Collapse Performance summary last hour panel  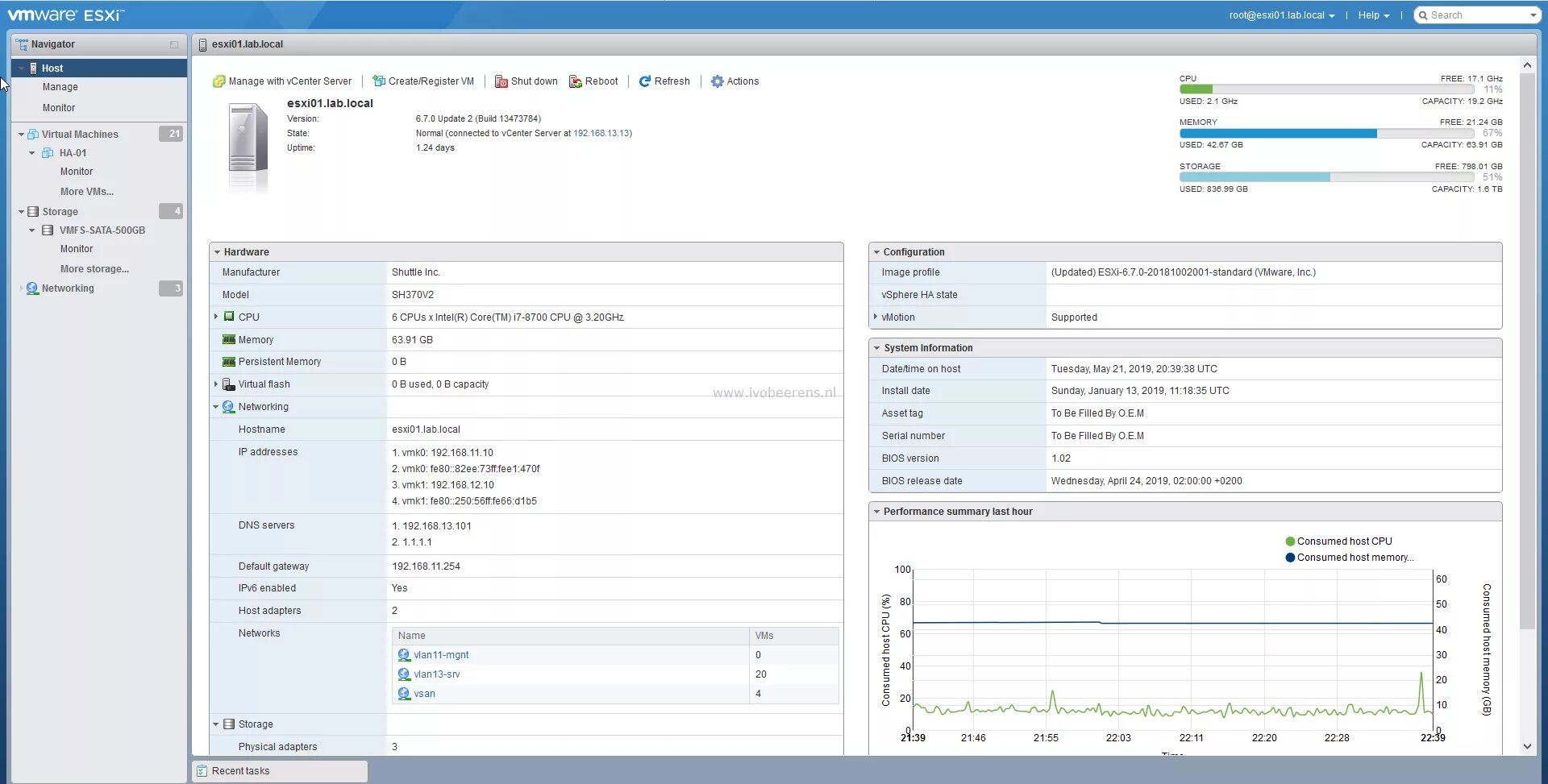tap(876, 512)
